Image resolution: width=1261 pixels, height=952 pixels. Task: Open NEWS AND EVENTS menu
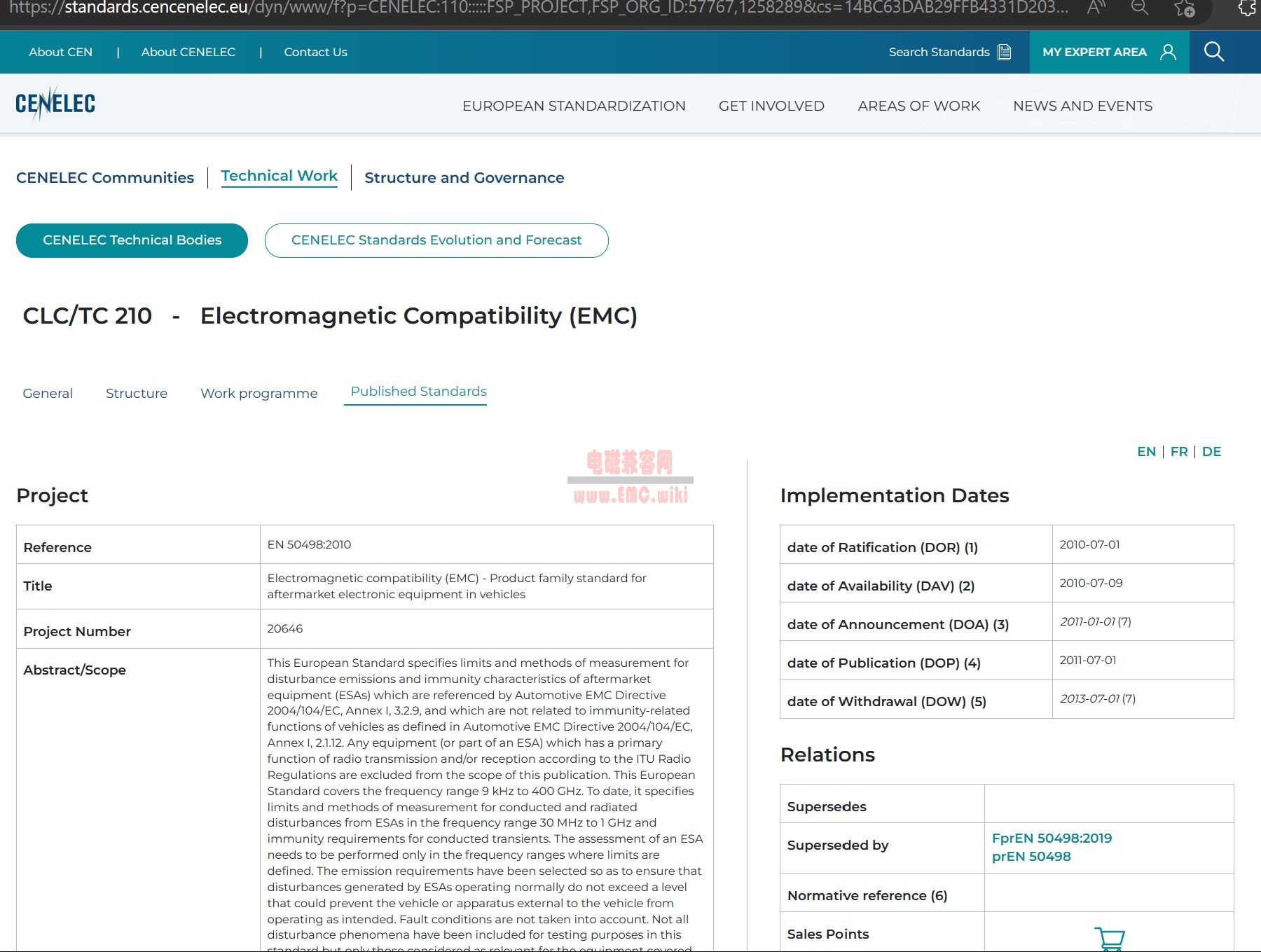point(1082,106)
